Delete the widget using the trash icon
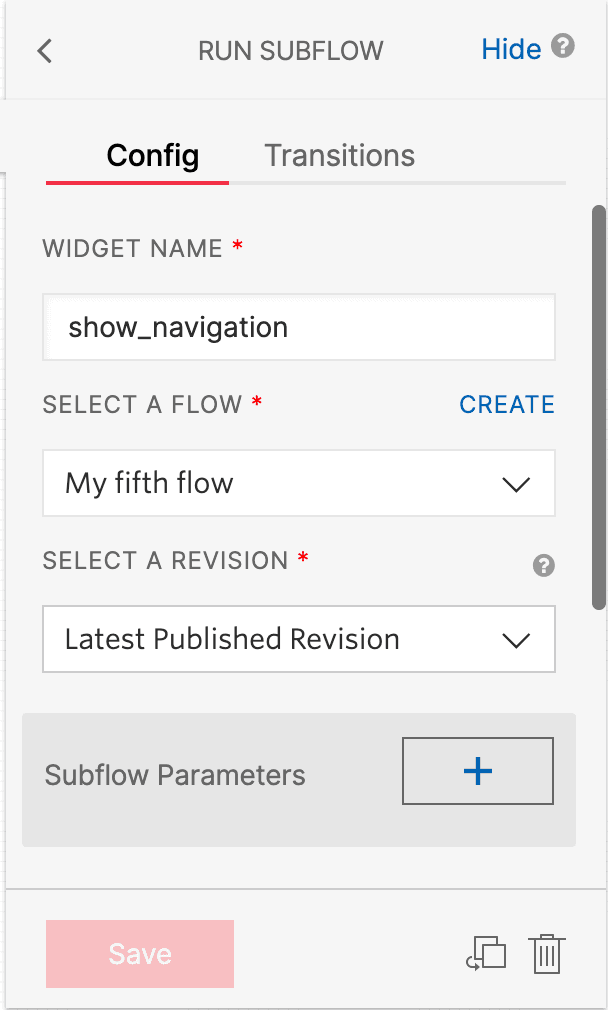This screenshot has height=1010, width=608. coord(546,954)
